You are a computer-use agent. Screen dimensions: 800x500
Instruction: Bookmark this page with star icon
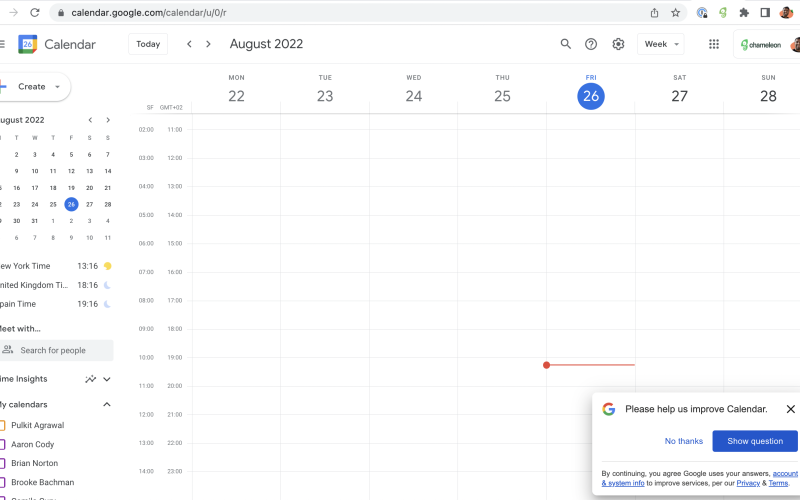coord(676,13)
